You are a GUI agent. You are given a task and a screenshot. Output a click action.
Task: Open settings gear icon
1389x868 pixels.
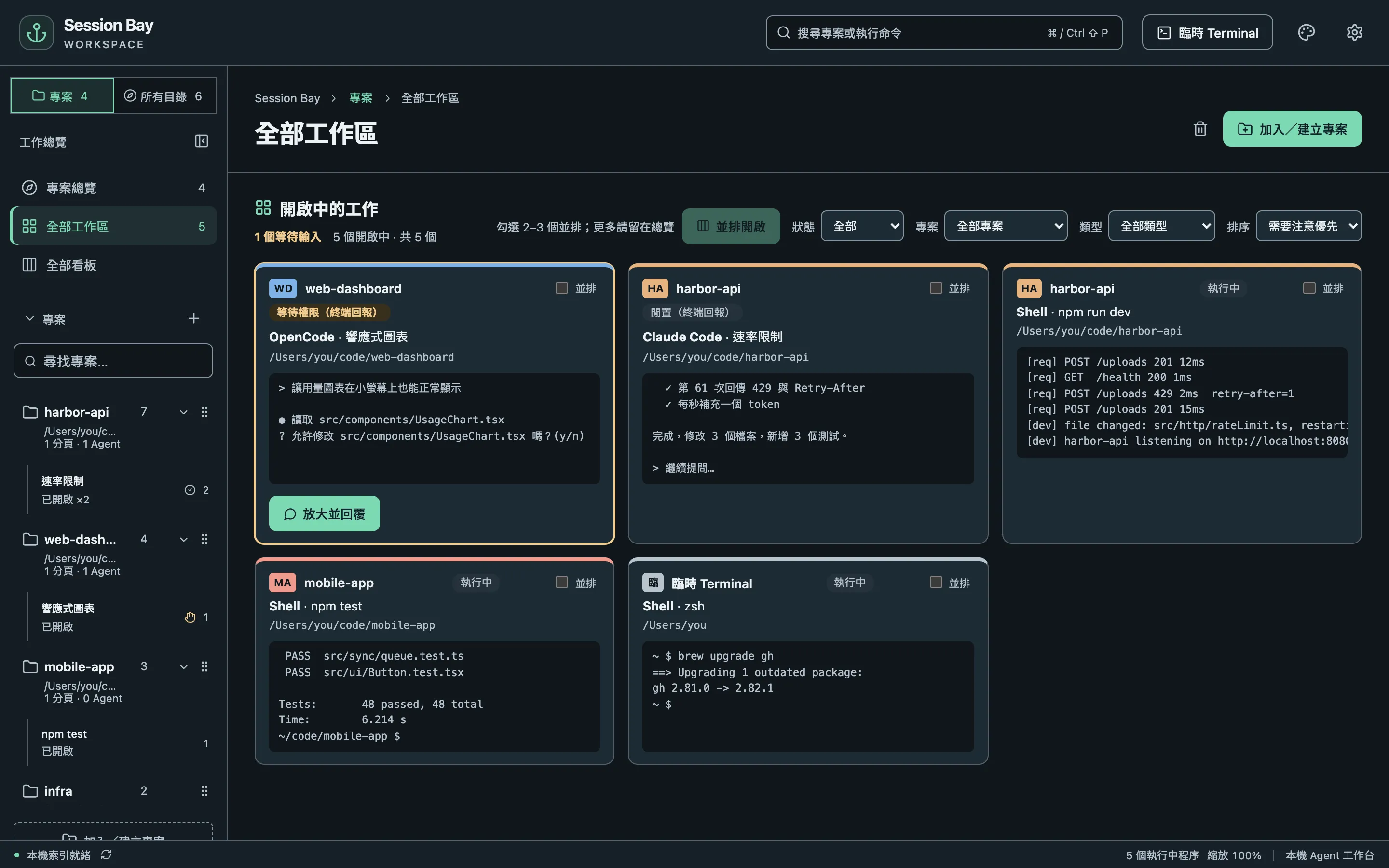[1355, 33]
